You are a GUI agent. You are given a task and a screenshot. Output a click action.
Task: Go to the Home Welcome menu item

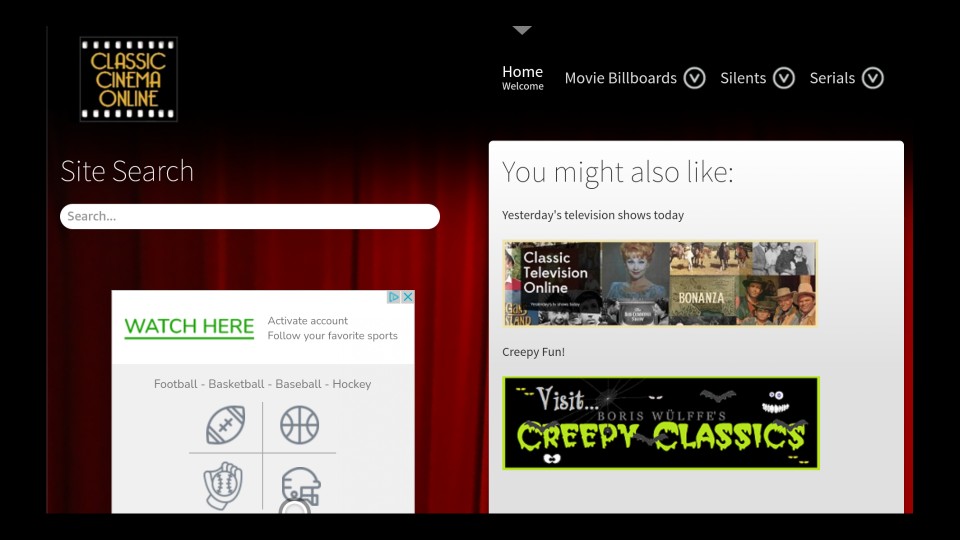pyautogui.click(x=522, y=78)
